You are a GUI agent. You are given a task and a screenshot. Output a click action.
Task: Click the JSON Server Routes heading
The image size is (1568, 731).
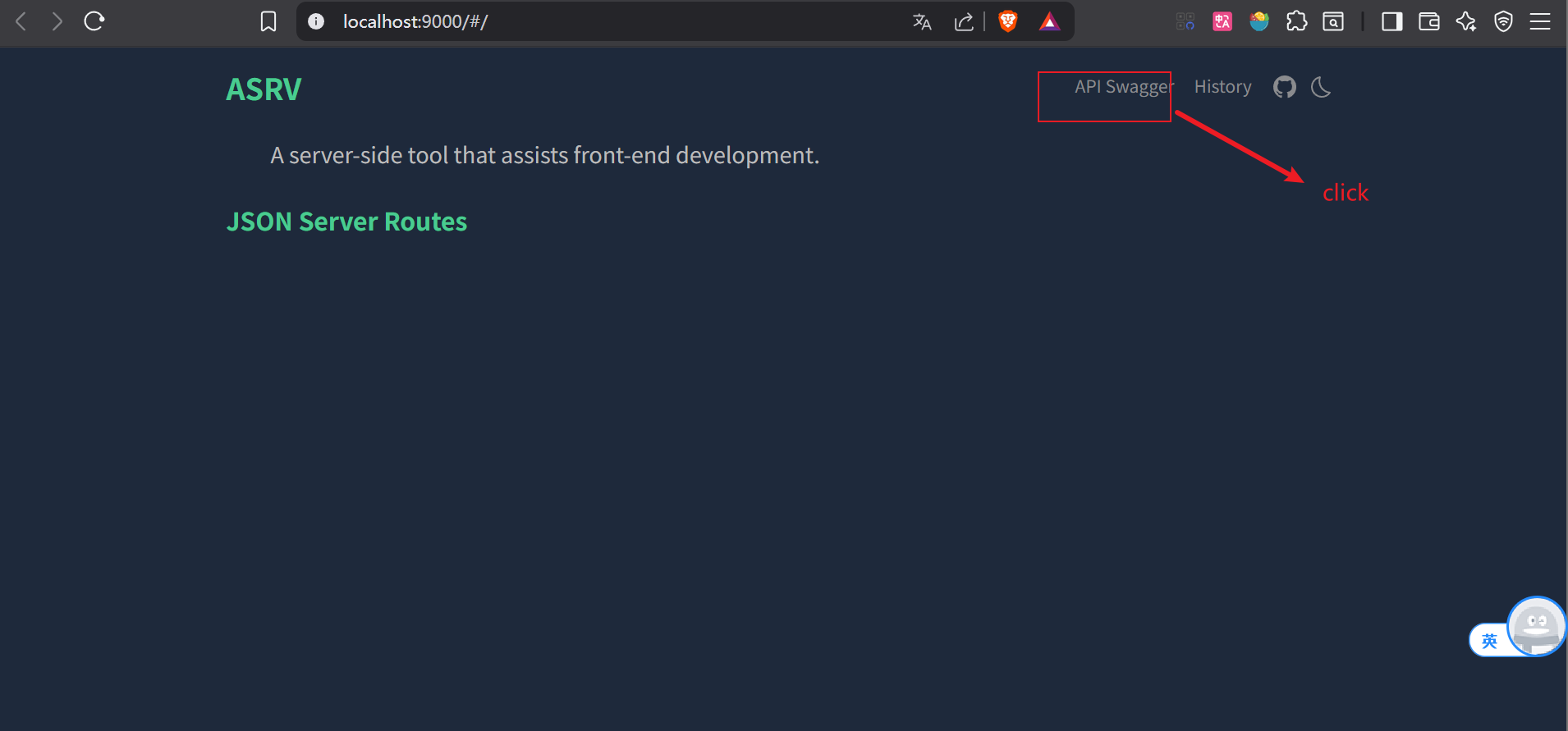pyautogui.click(x=346, y=222)
